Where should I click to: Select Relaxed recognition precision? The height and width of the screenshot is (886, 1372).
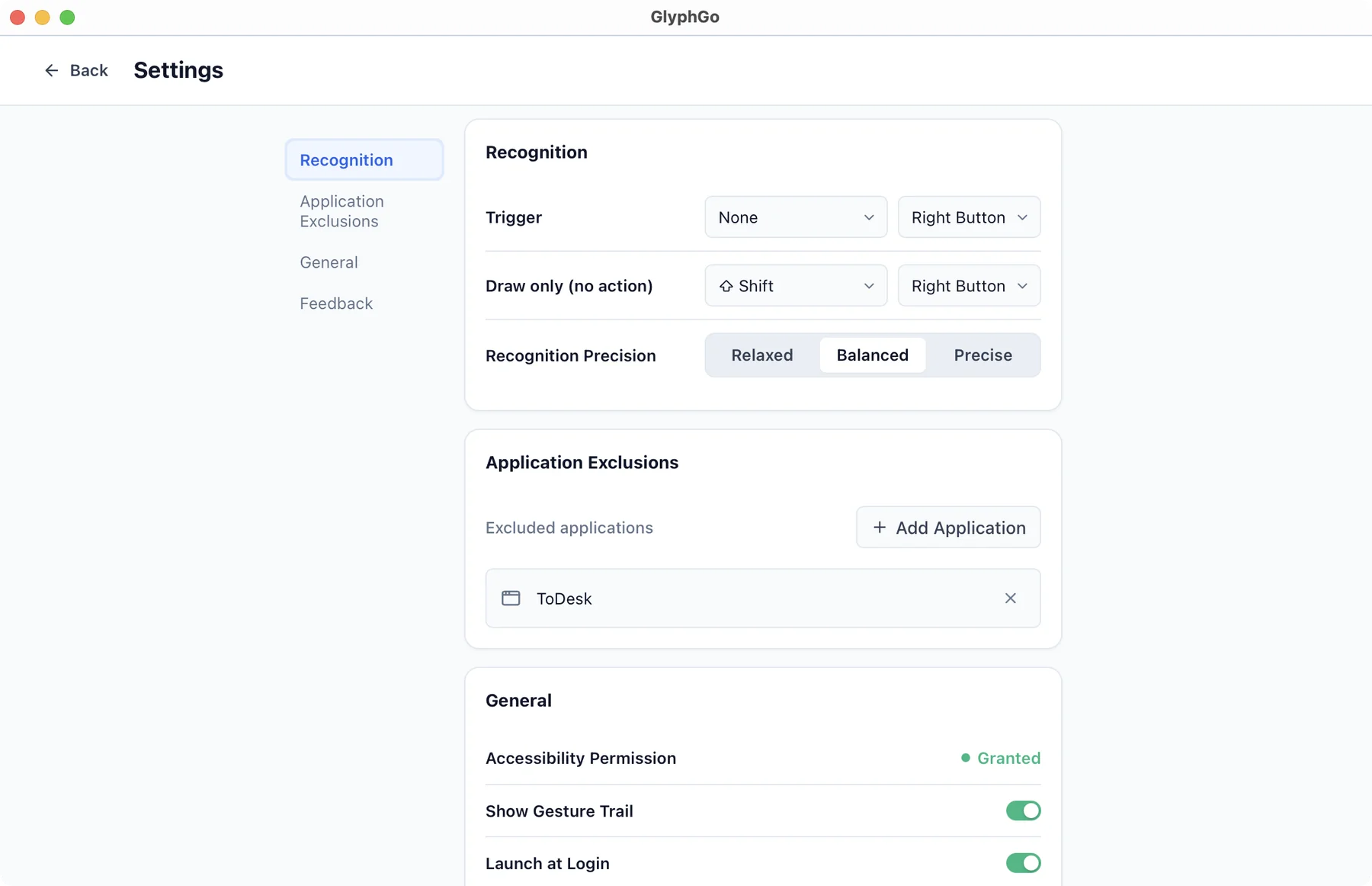click(762, 355)
